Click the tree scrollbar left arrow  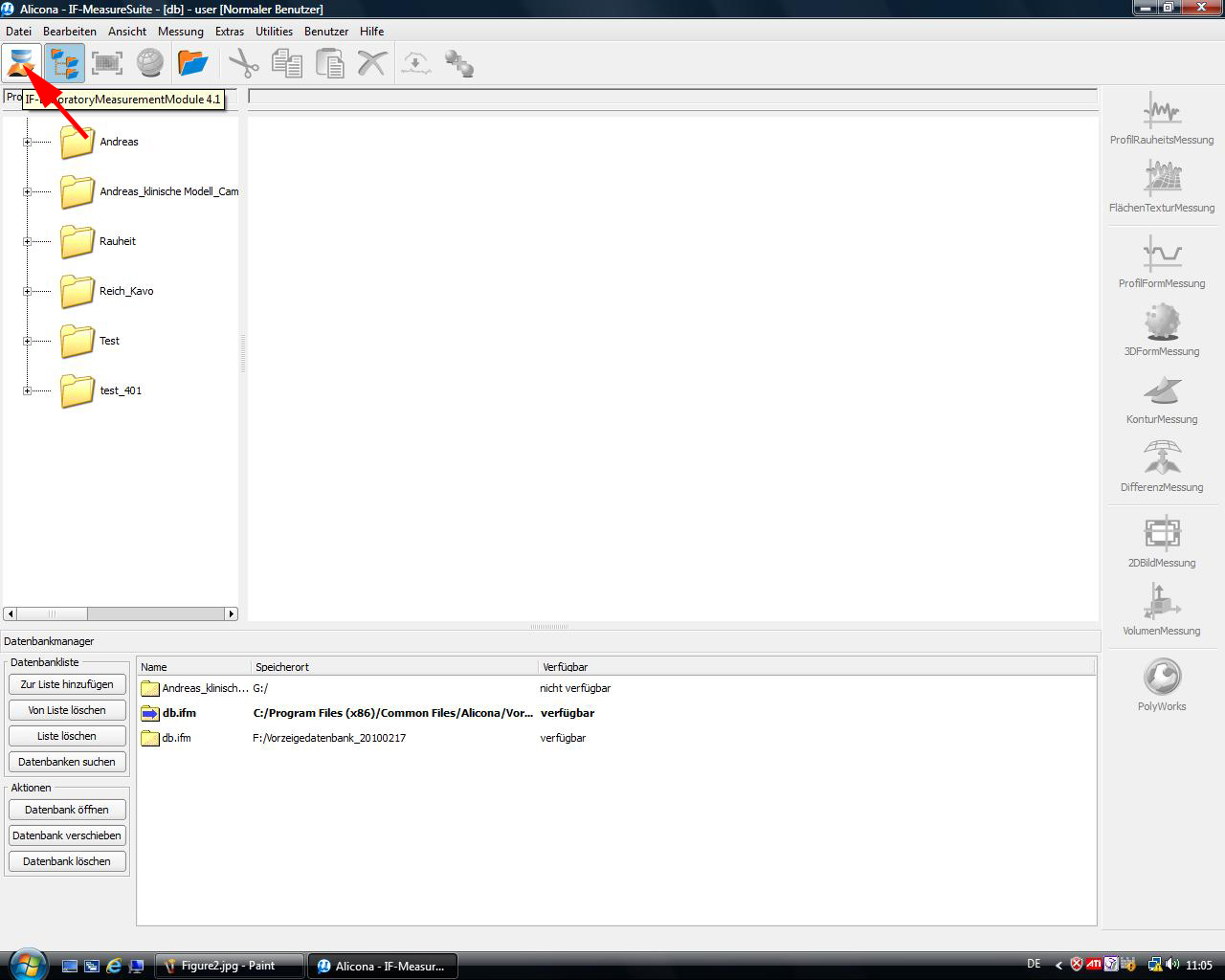tap(11, 613)
